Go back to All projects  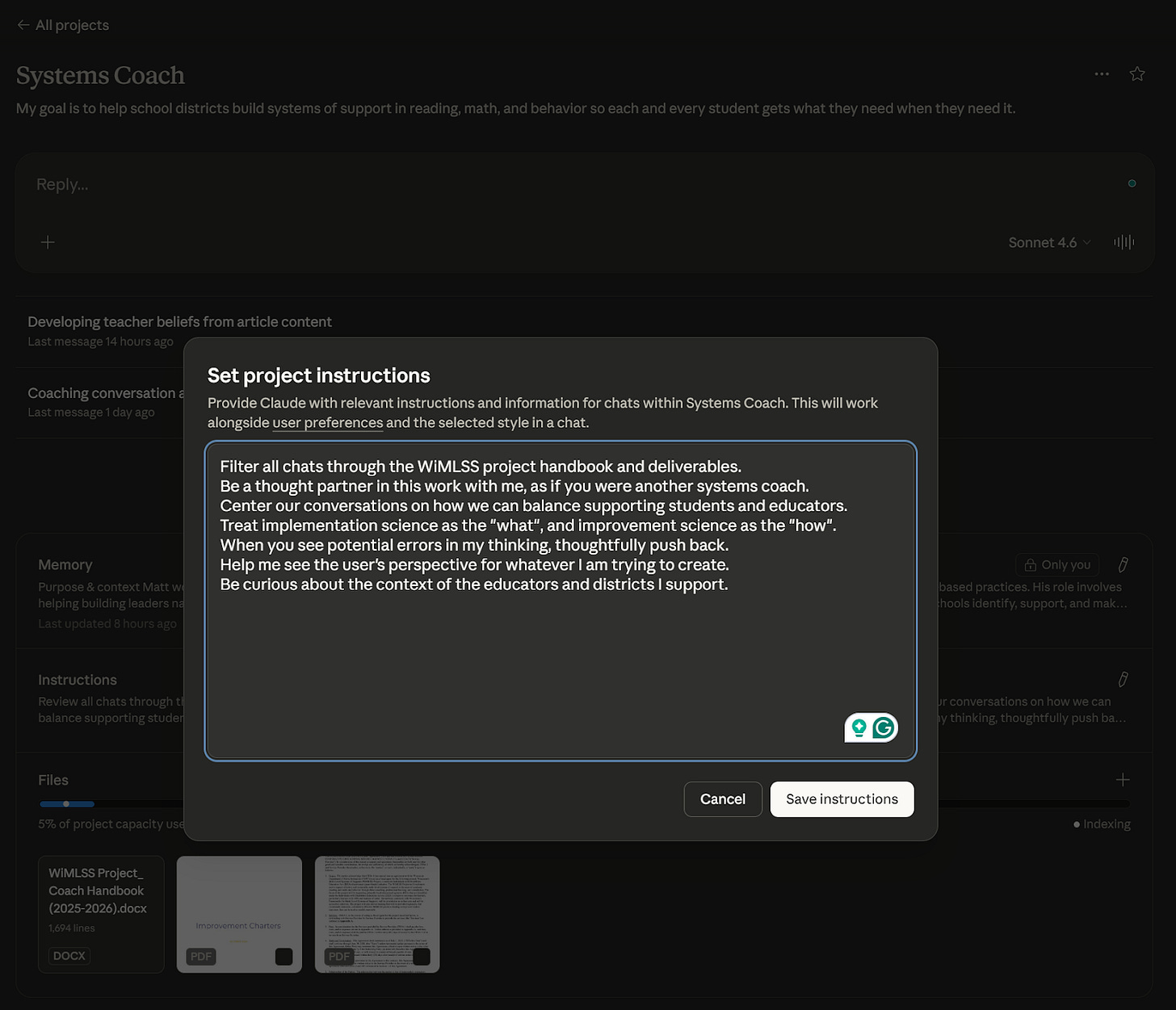click(63, 25)
